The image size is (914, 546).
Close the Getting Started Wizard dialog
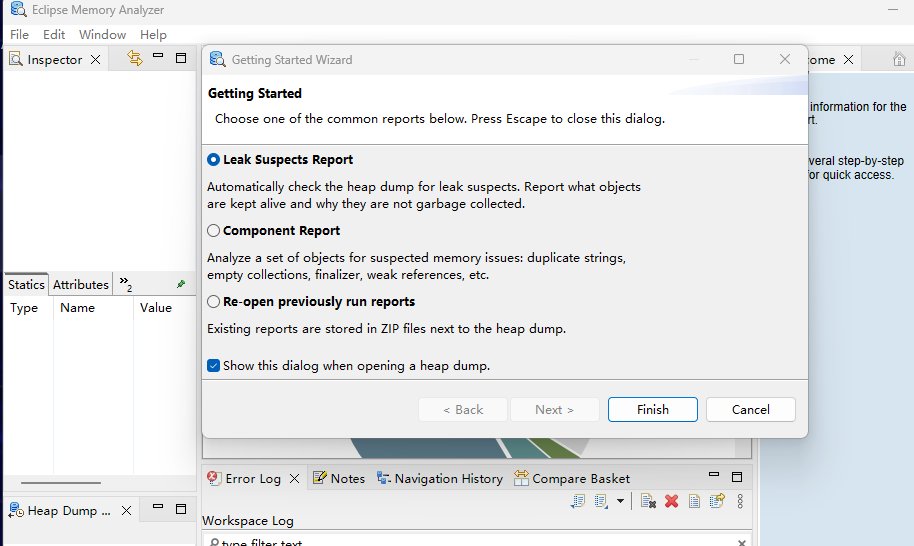click(x=785, y=59)
